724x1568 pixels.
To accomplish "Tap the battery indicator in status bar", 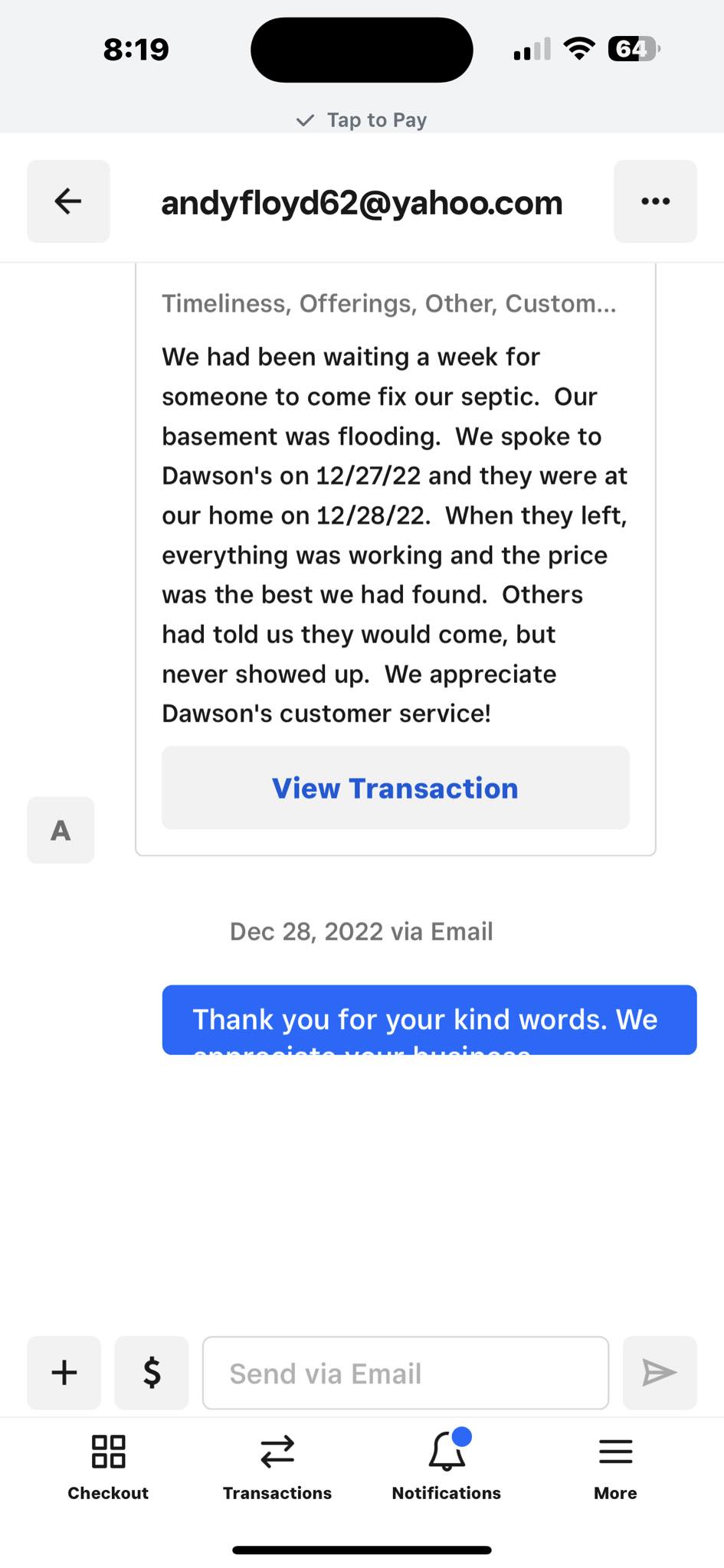I will 633,50.
